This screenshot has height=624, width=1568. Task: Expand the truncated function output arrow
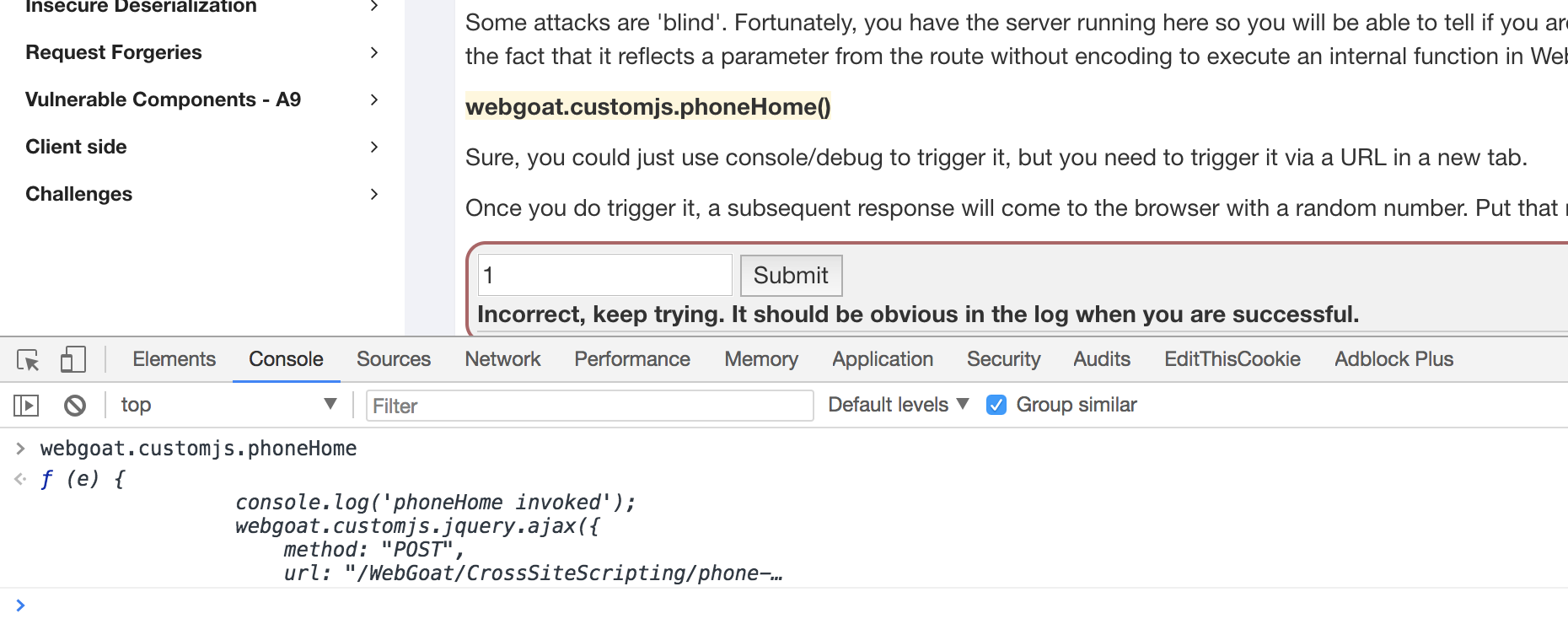click(20, 479)
